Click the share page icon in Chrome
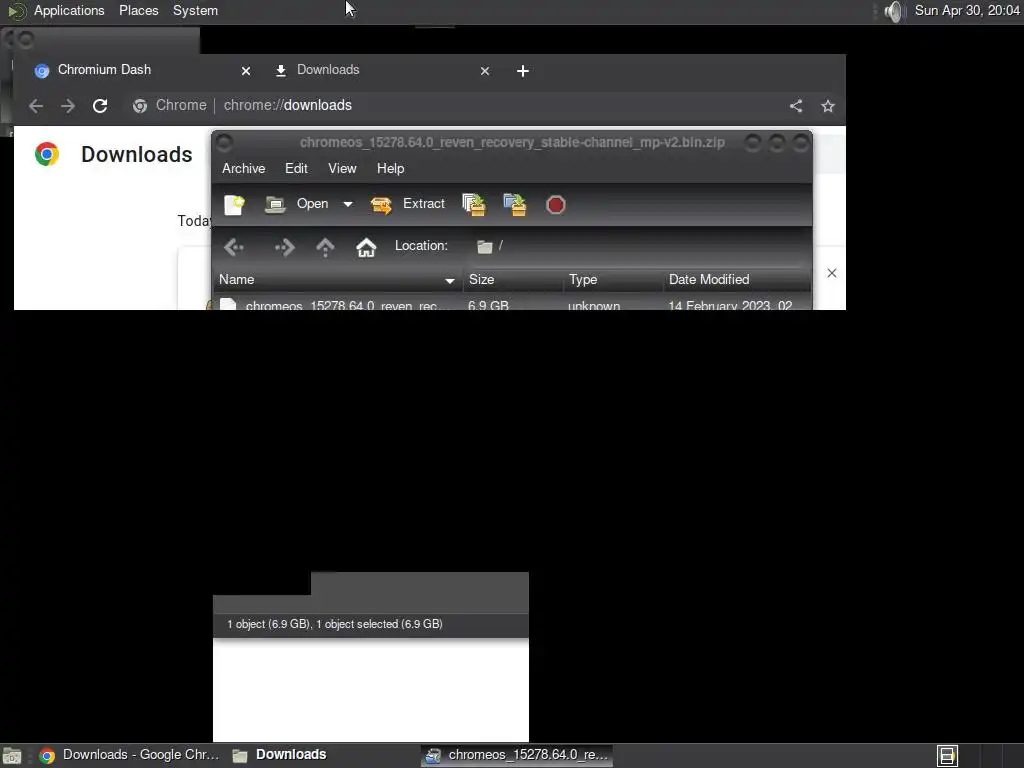The image size is (1024, 768). 795,106
